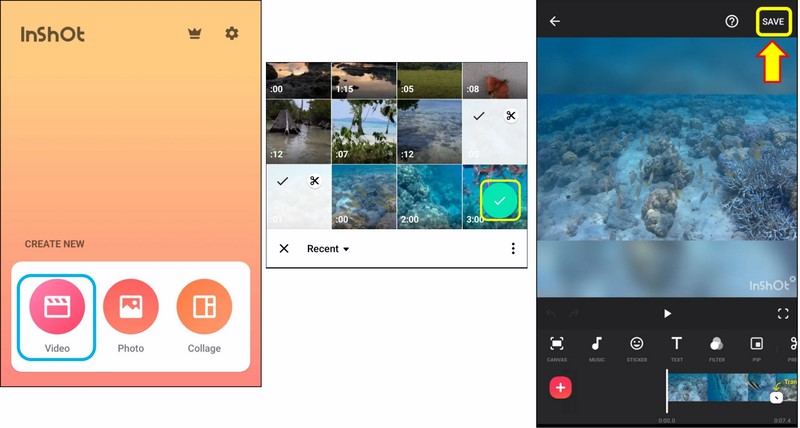Go back with the editor's left arrow
This screenshot has height=428, width=800.
pyautogui.click(x=555, y=21)
